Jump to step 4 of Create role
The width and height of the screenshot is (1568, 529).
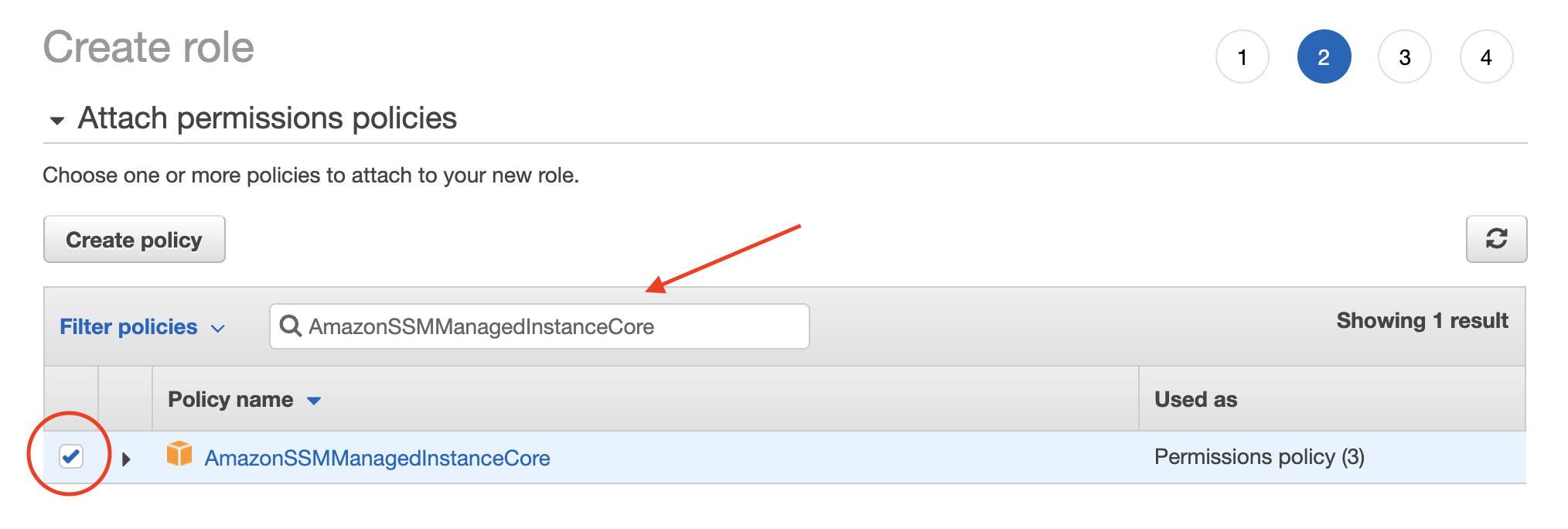[x=1486, y=56]
